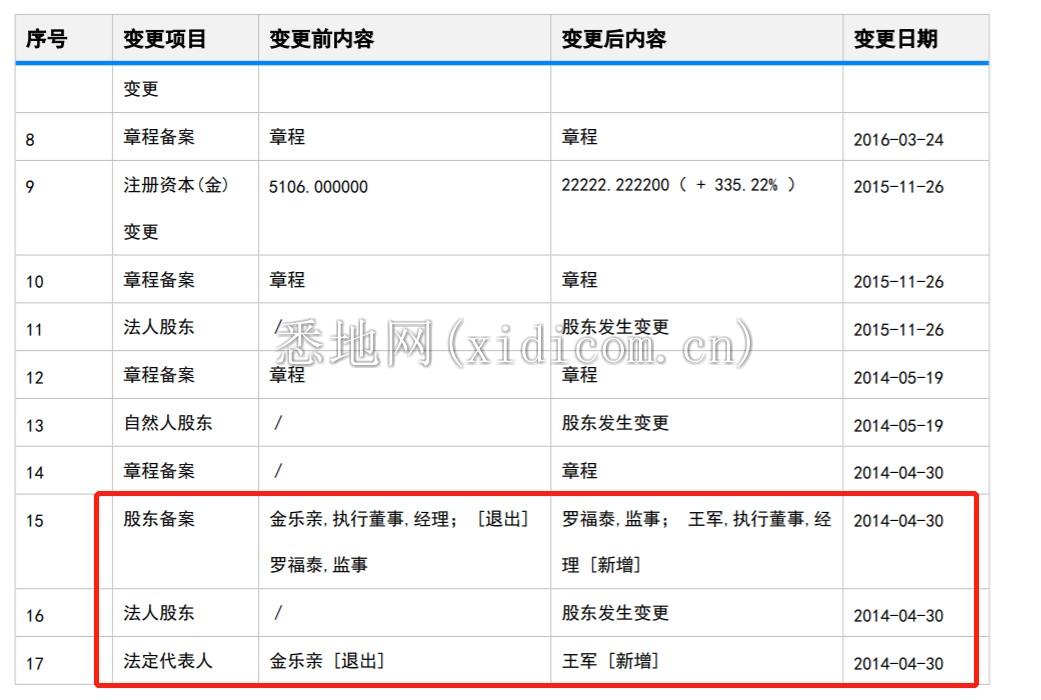
Task: Select 法人股东 in row 11
Action: pyautogui.click(x=159, y=327)
